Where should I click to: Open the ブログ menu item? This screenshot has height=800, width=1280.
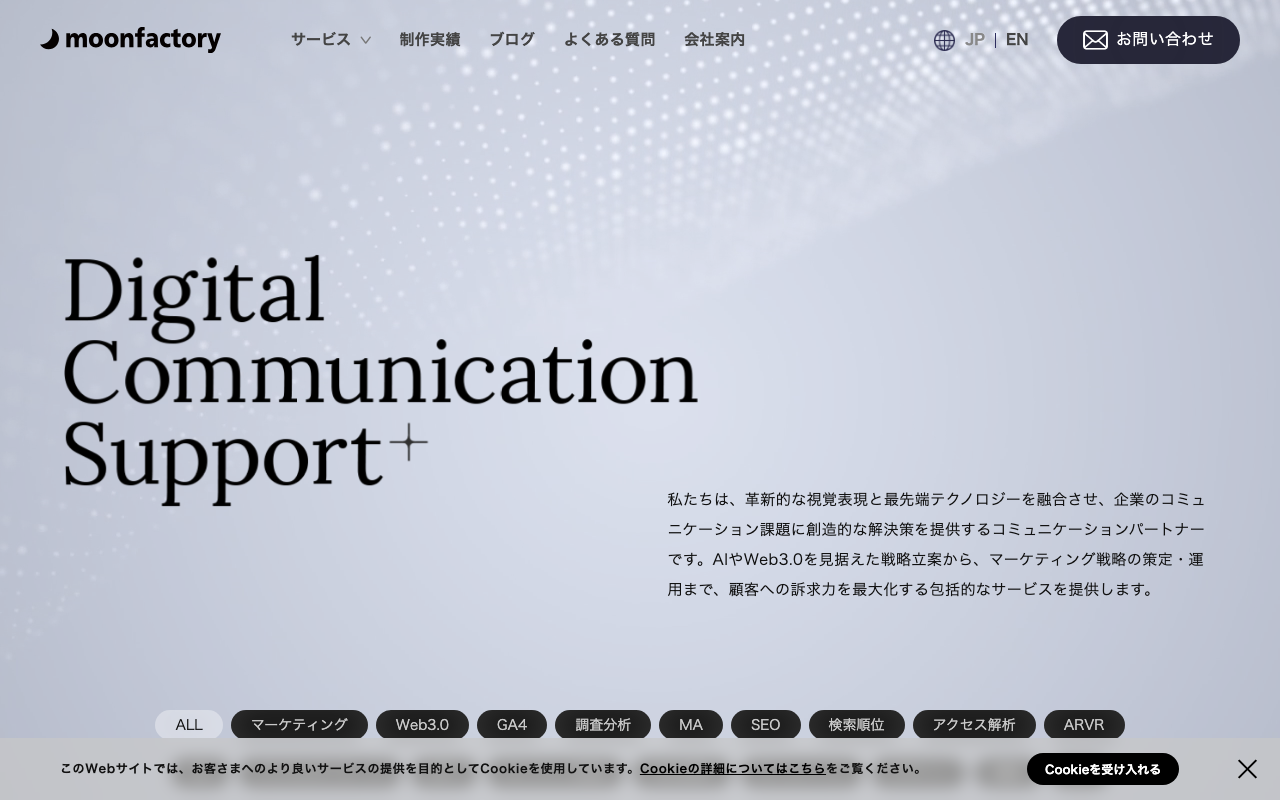pos(512,40)
